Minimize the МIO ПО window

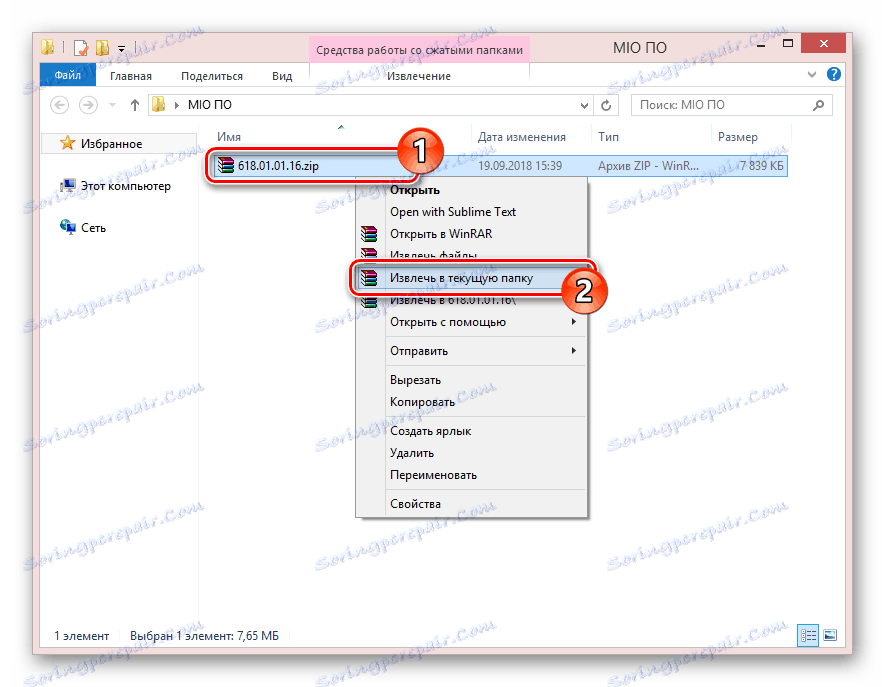coord(760,45)
